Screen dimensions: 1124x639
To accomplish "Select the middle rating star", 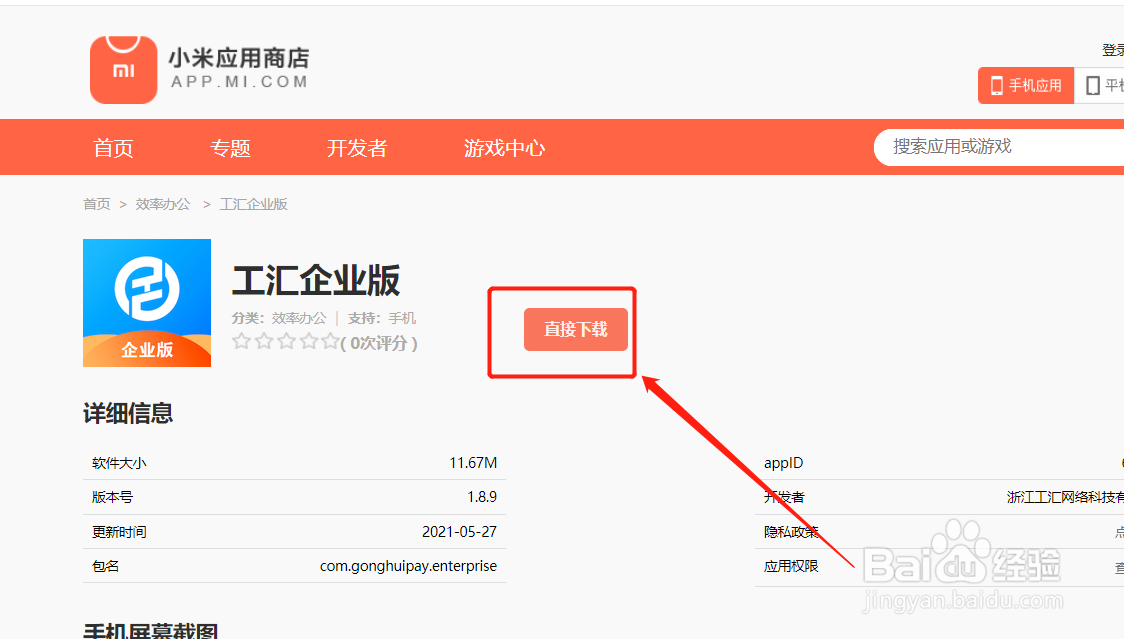I will [286, 341].
